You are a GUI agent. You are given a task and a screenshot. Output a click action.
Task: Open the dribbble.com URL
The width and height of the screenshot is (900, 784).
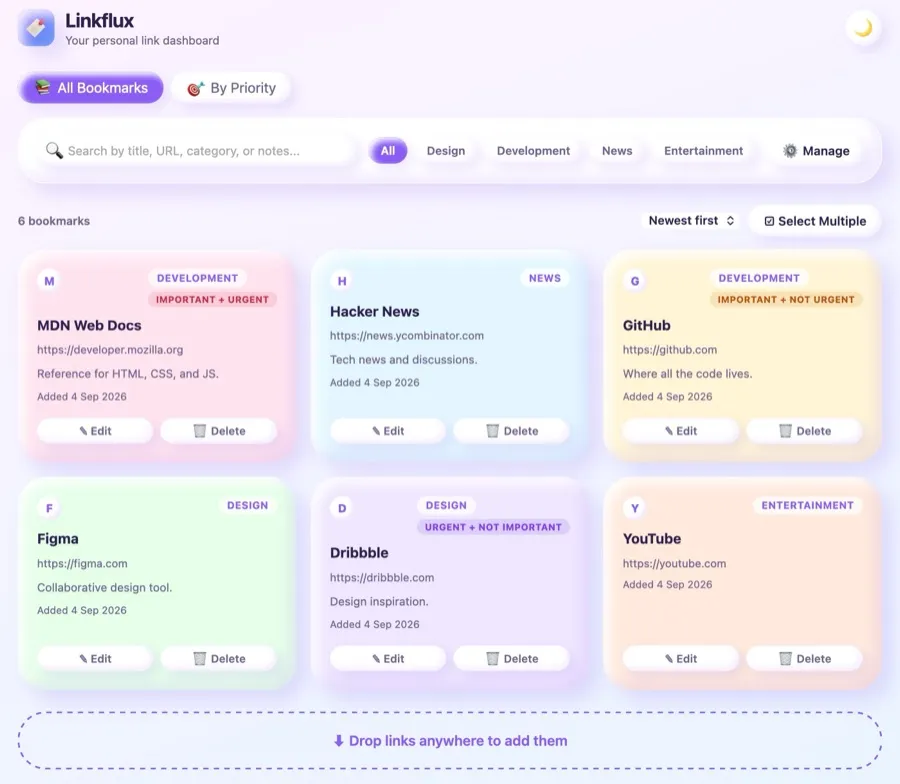tap(382, 577)
